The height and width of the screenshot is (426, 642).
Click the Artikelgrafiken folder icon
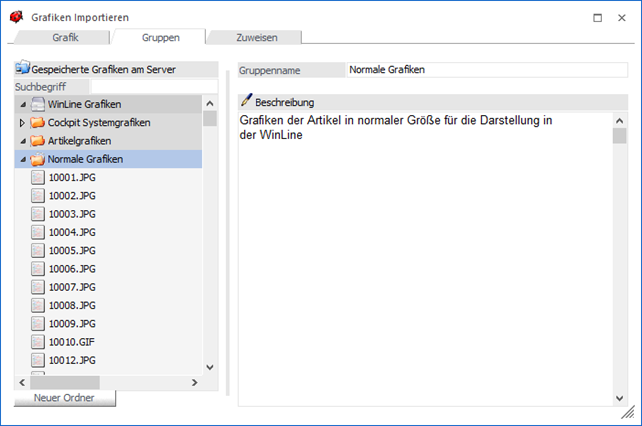click(38, 141)
